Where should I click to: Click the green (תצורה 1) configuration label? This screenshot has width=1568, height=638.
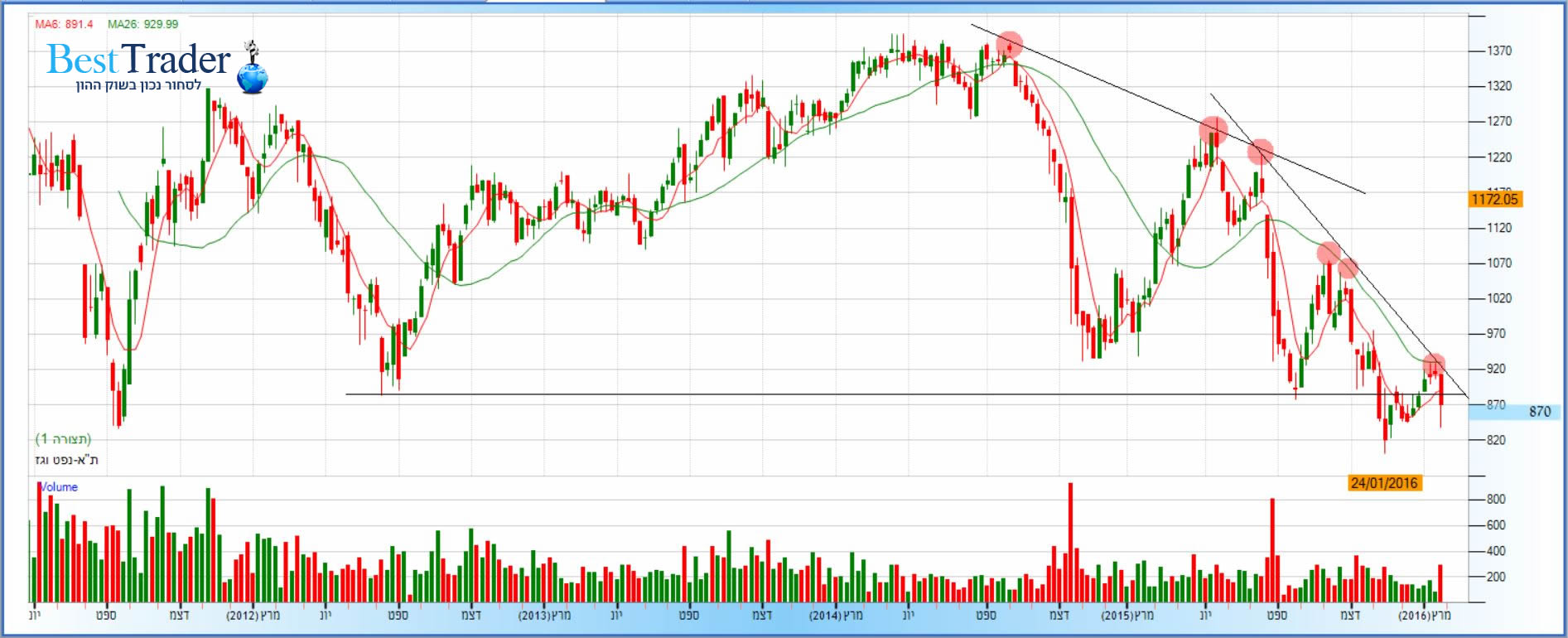coord(63,439)
